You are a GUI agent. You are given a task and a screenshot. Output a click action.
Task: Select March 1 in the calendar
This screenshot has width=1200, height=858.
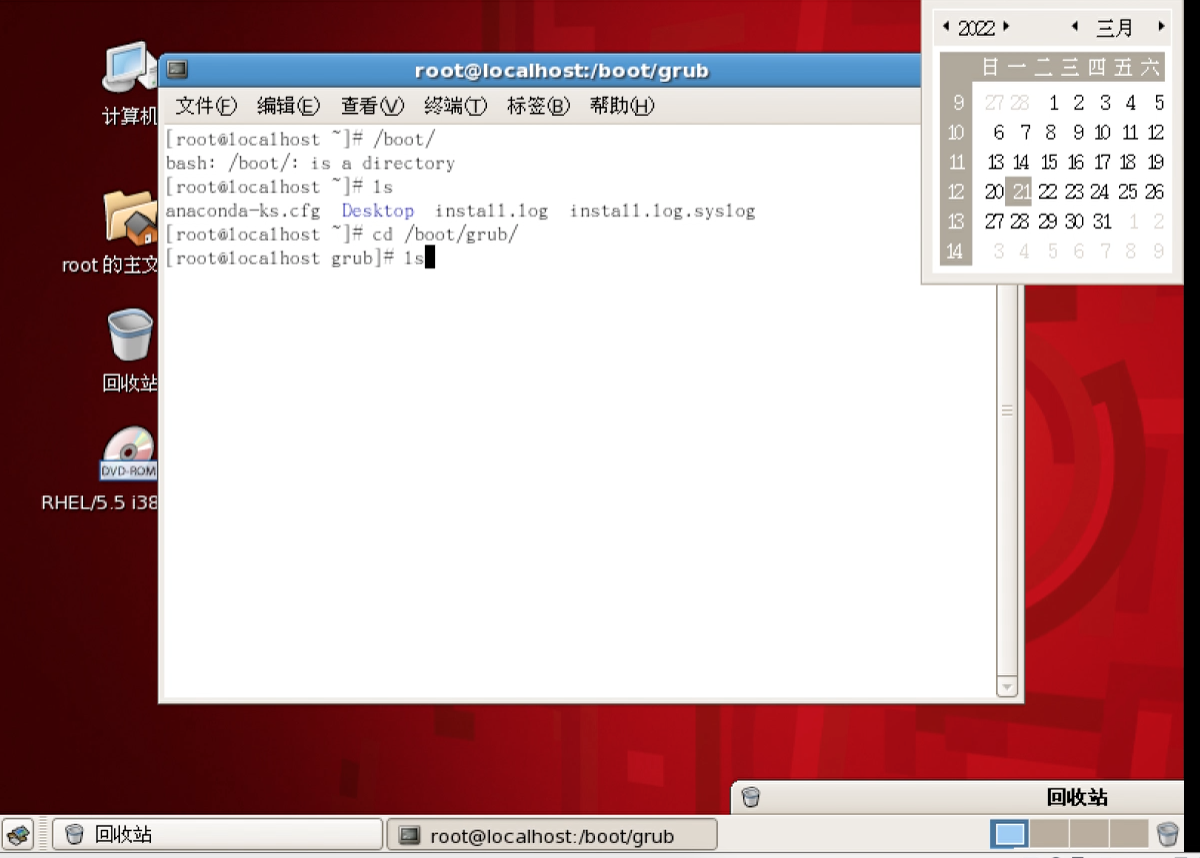[1053, 102]
